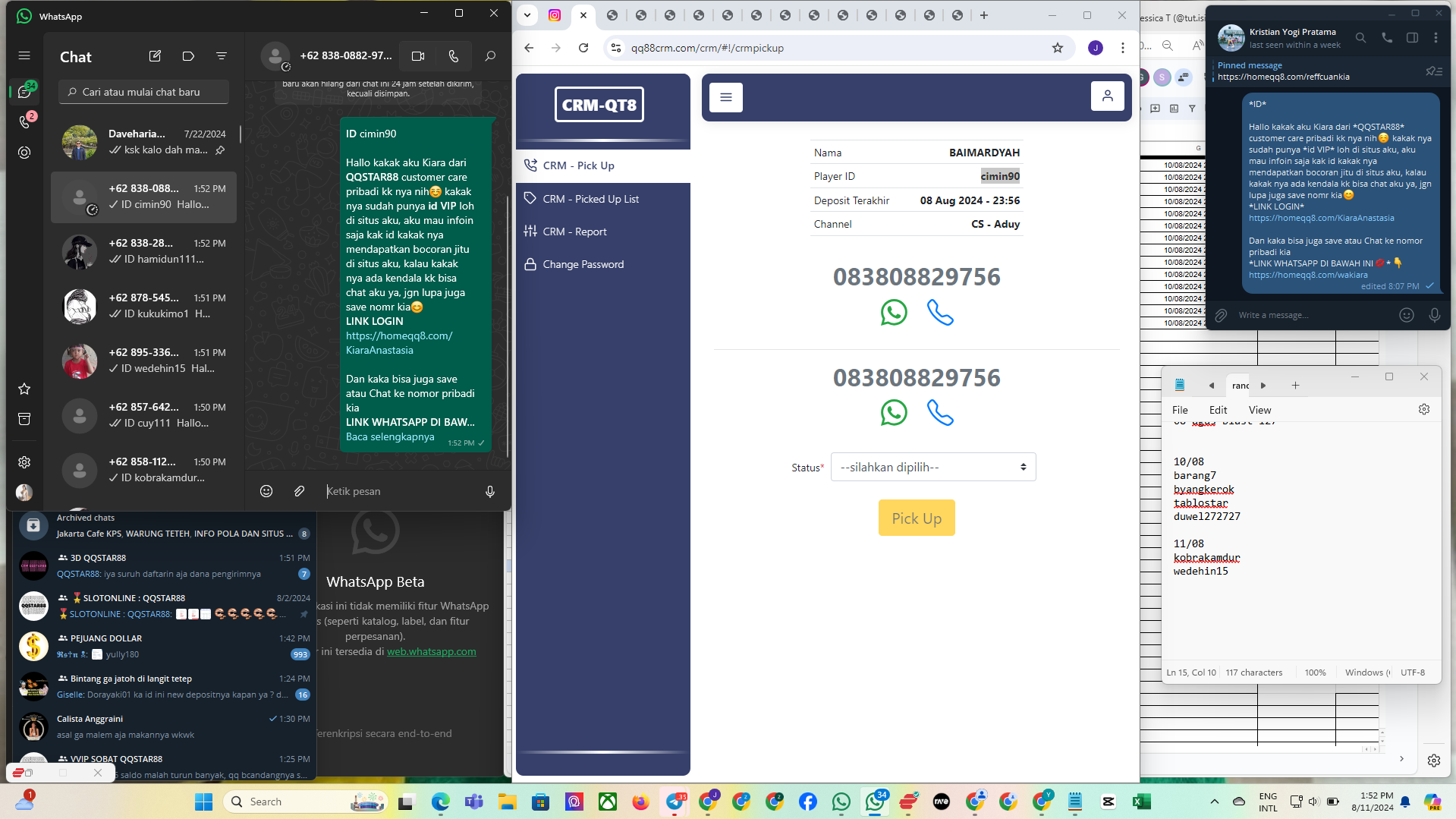The height and width of the screenshot is (819, 1456).
Task: Search in Telegram chat with Kristian
Action: pos(1361,37)
